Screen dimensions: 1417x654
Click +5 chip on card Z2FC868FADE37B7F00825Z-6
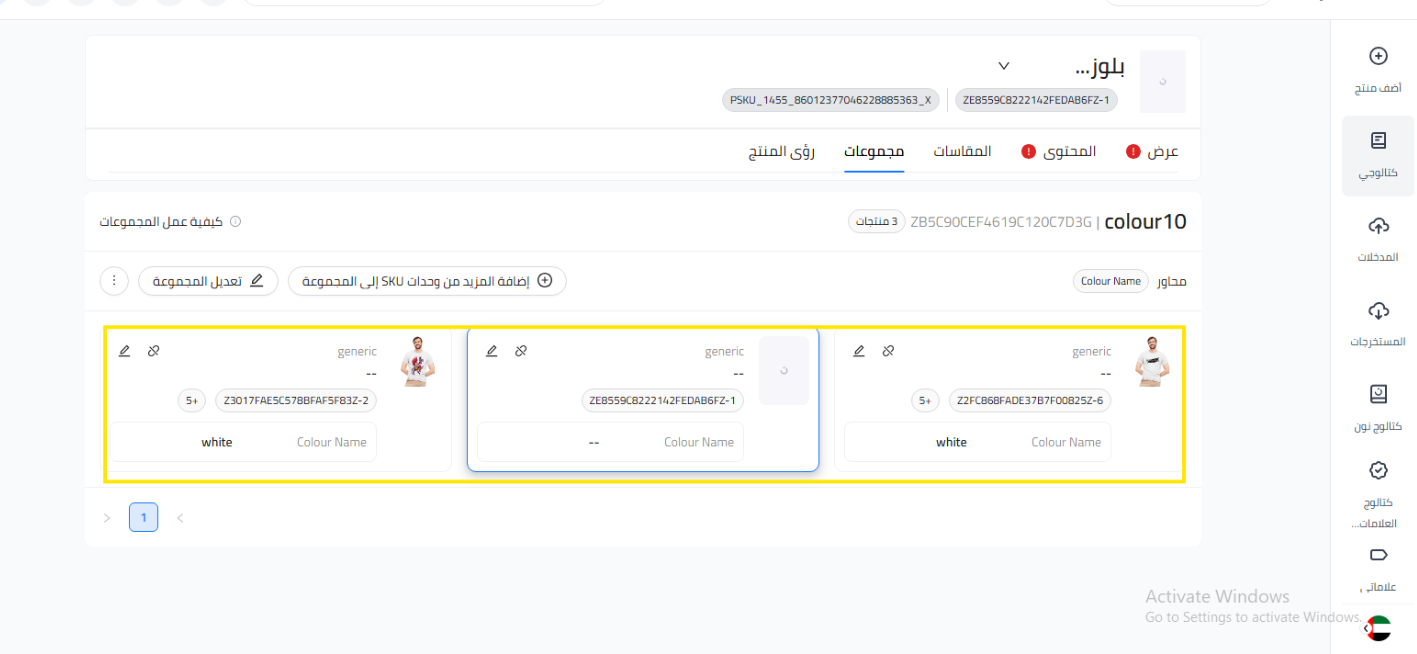click(925, 401)
